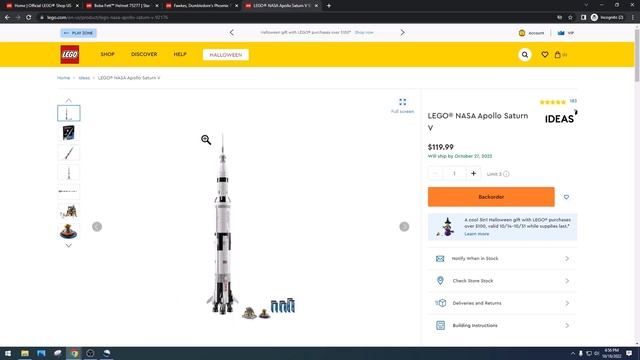The width and height of the screenshot is (640, 360).
Task: Open Chrome from taskbar
Action: tap(74, 353)
